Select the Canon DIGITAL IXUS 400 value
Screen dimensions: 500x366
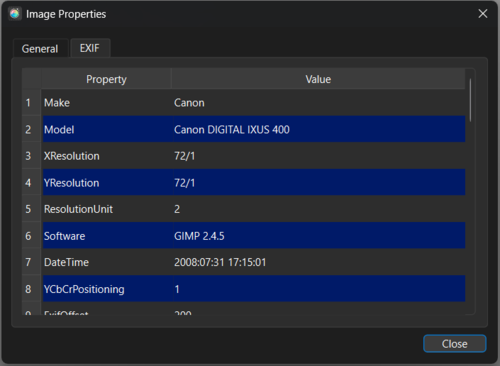(x=319, y=129)
